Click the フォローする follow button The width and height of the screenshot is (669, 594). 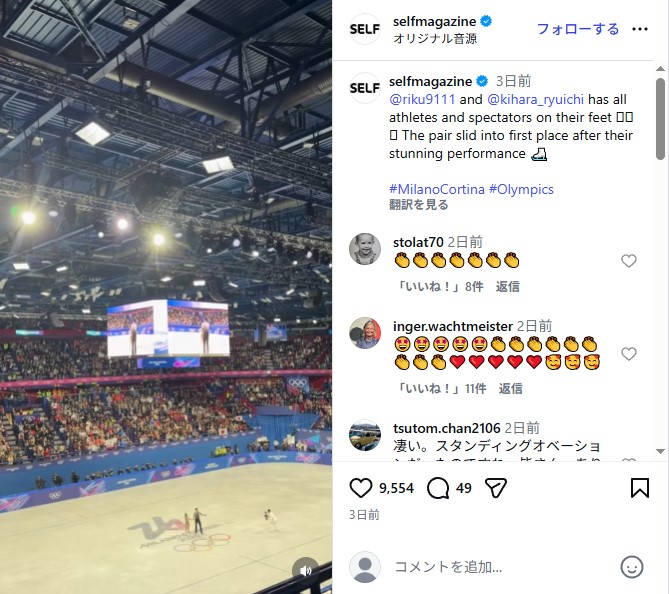578,29
